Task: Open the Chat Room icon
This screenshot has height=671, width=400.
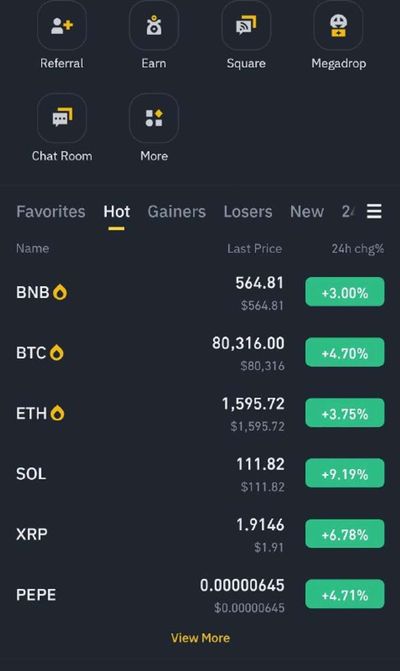Action: (62, 118)
